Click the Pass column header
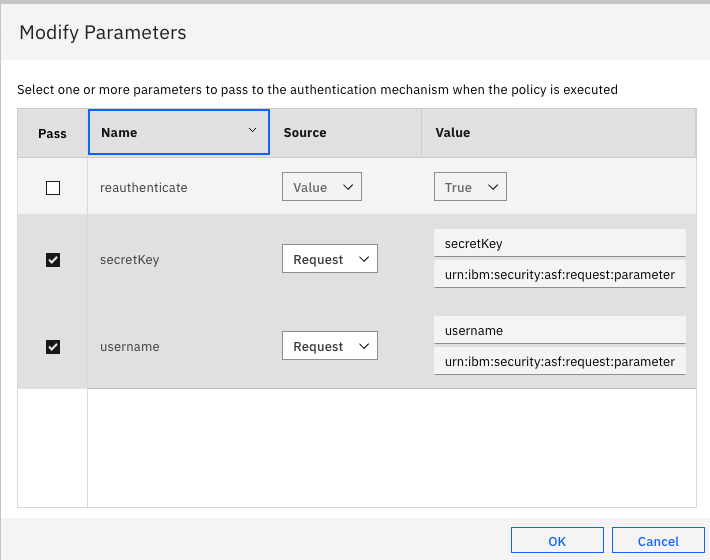This screenshot has height=560, width=710. pyautogui.click(x=52, y=133)
